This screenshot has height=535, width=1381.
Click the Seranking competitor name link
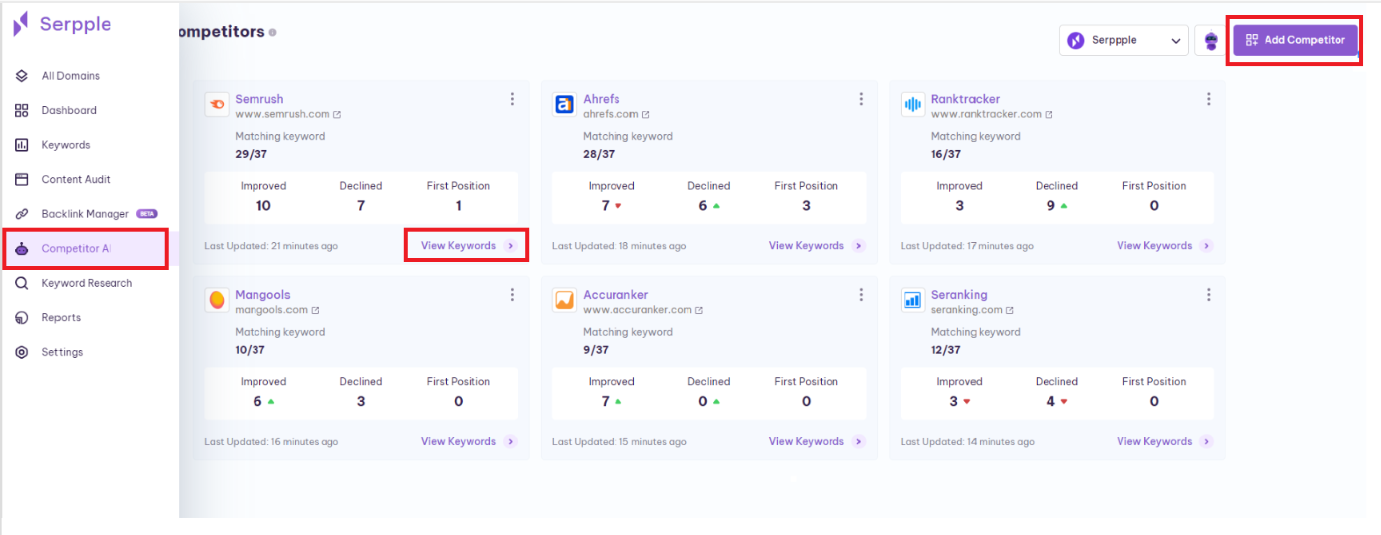(959, 295)
